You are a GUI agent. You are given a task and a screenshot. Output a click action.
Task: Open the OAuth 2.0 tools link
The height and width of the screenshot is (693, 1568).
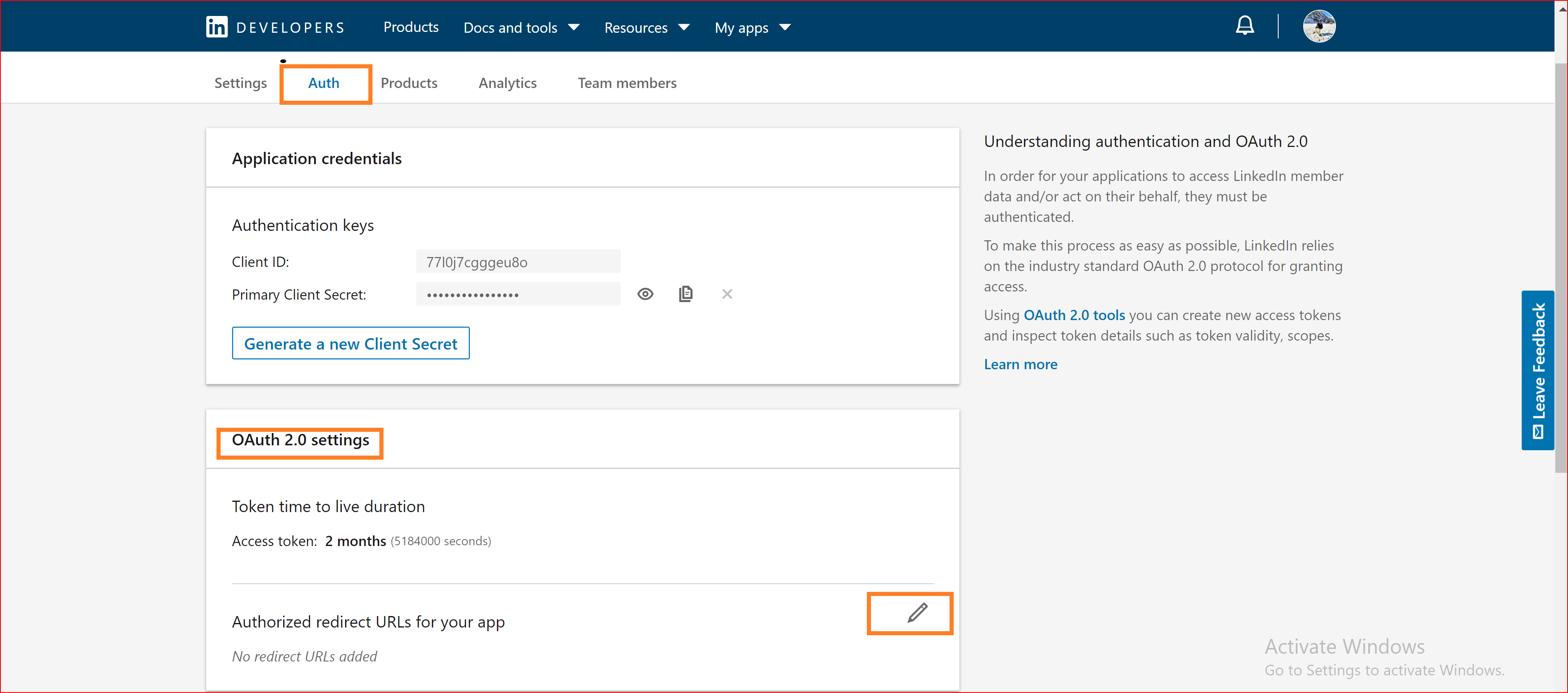coord(1074,315)
